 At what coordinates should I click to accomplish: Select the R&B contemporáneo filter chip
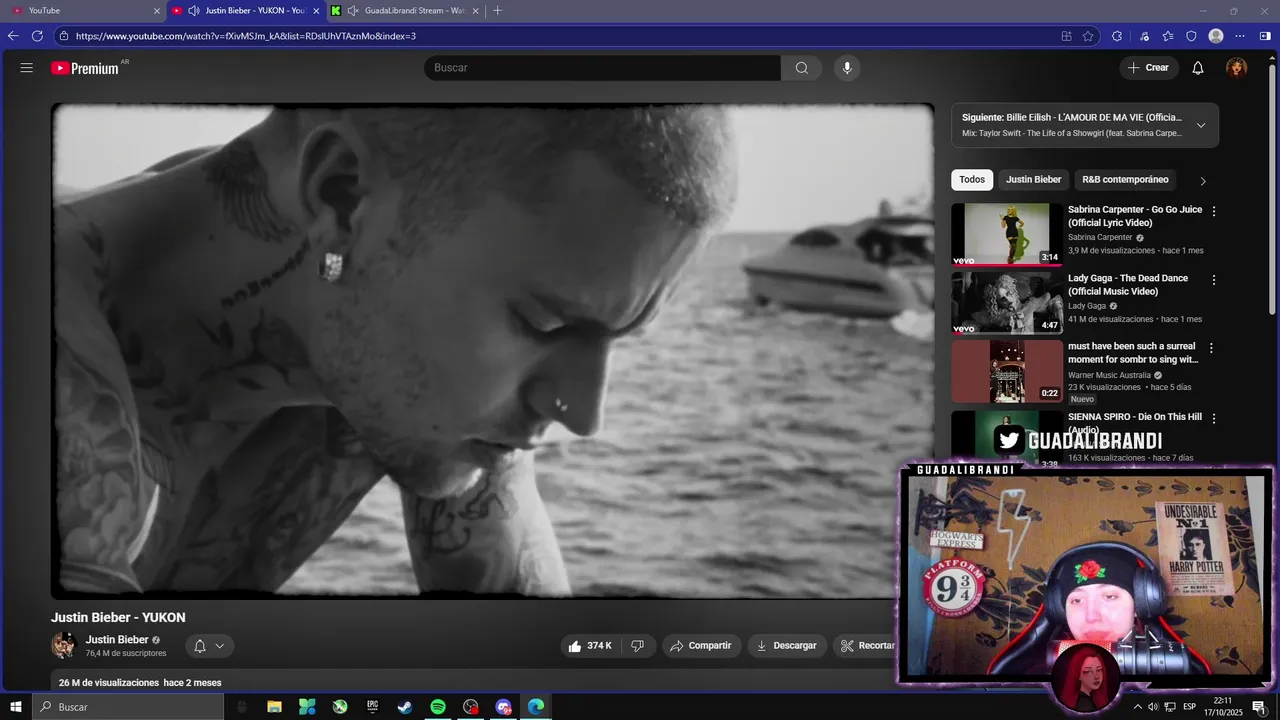pos(1125,180)
